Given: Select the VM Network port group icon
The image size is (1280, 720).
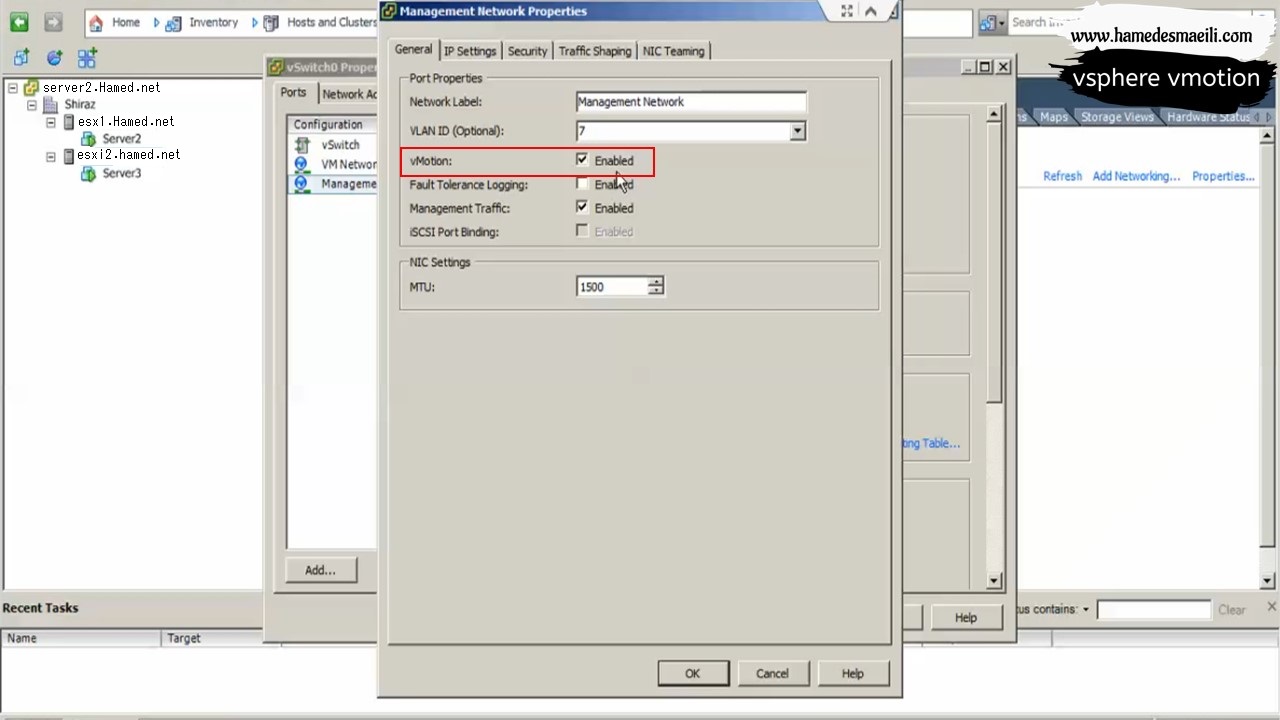Looking at the screenshot, I should [x=301, y=164].
